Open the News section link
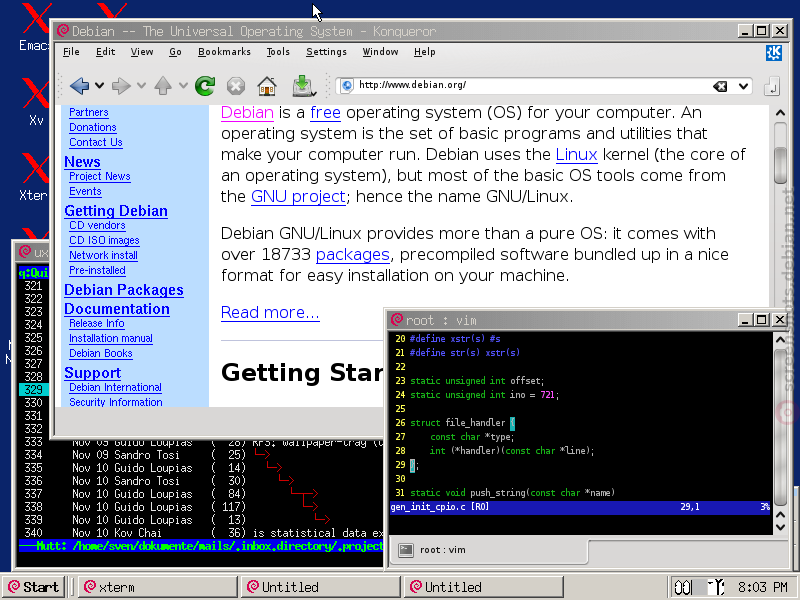Screen dimensions: 800x600 (82, 162)
